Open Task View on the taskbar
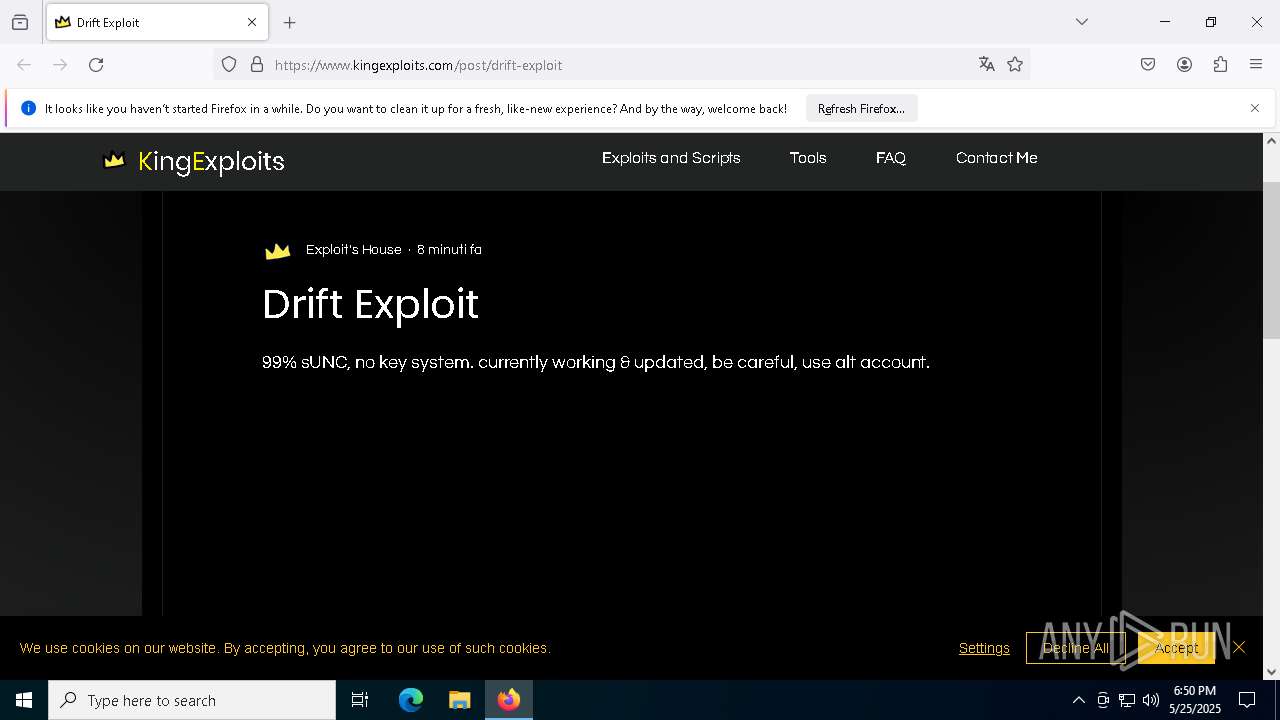1280x720 pixels. (360, 700)
